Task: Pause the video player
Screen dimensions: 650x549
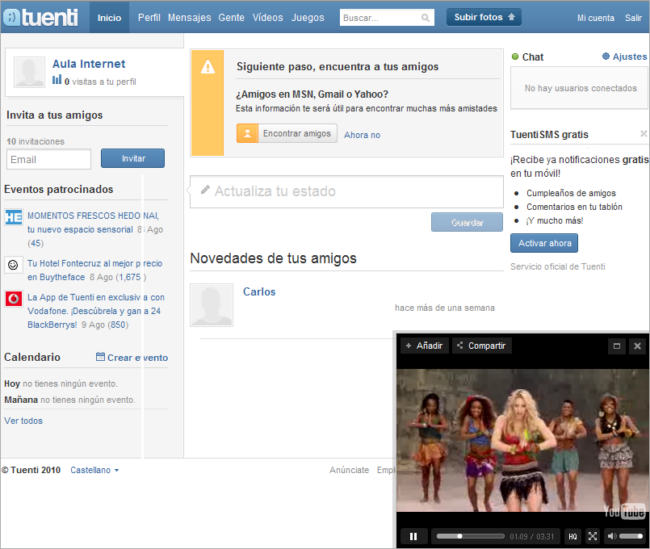Action: (x=413, y=537)
